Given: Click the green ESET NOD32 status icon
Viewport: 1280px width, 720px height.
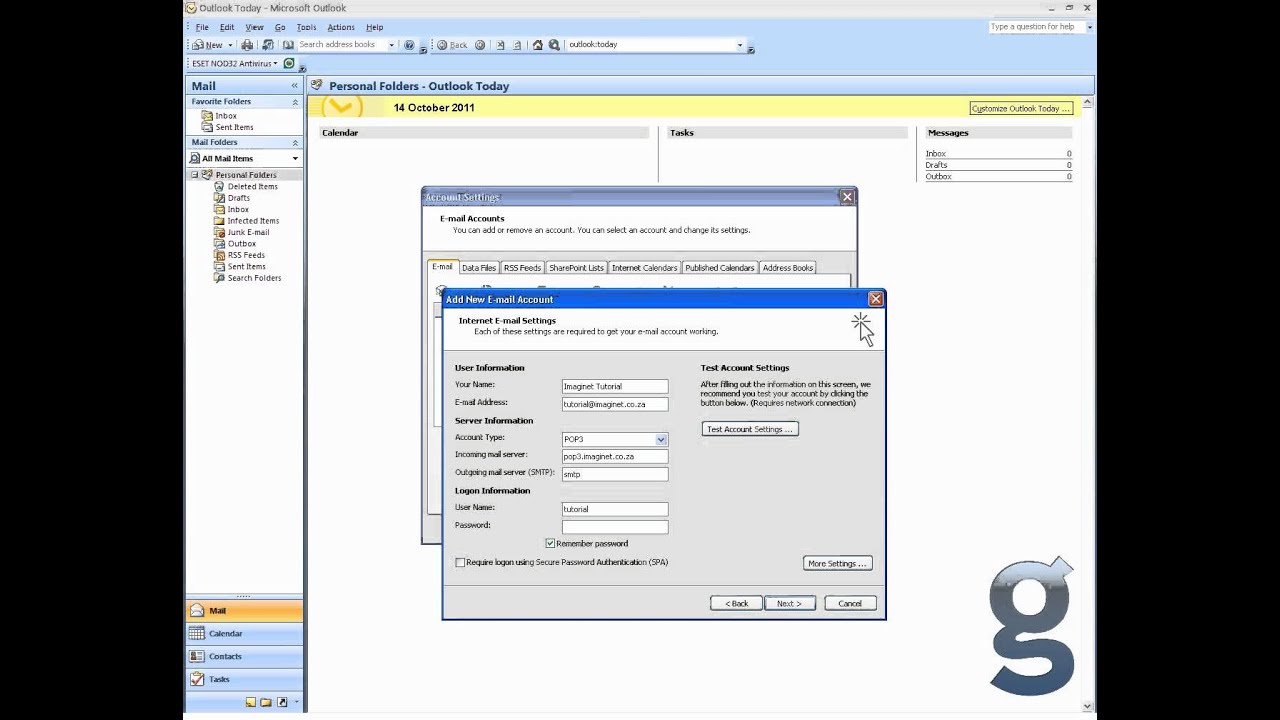Looking at the screenshot, I should coord(289,63).
